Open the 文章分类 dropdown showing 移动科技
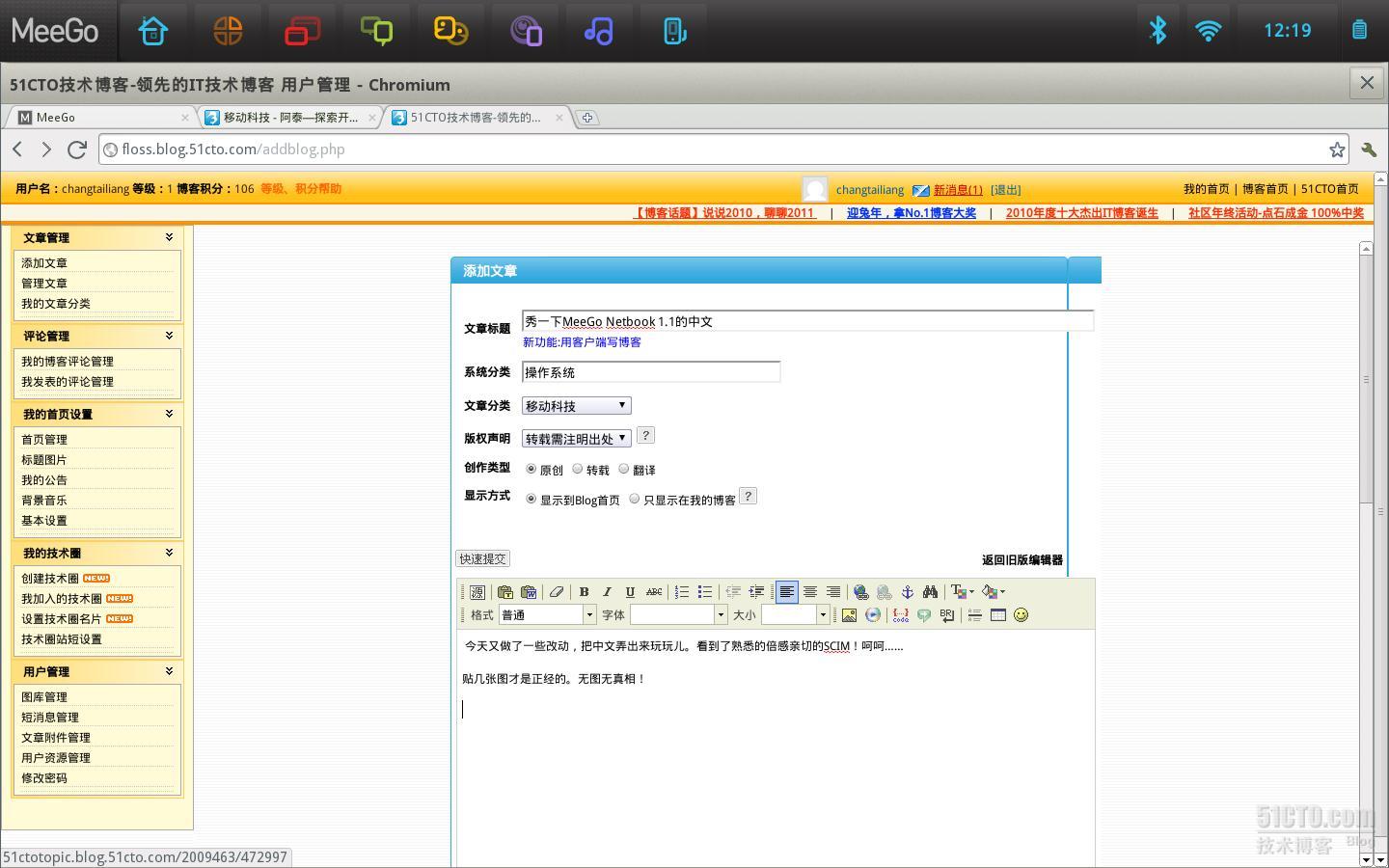This screenshot has height=868, width=1389. pos(577,406)
